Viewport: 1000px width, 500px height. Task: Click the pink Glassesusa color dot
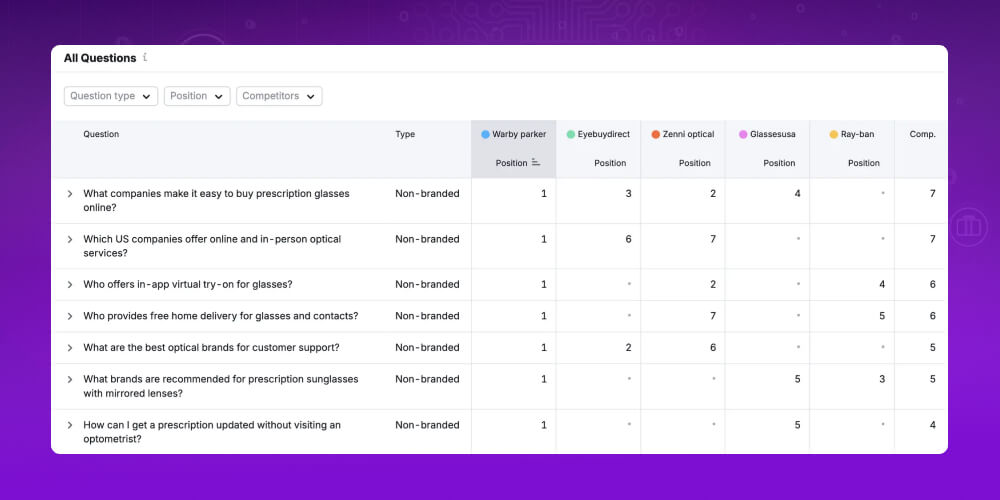click(743, 134)
